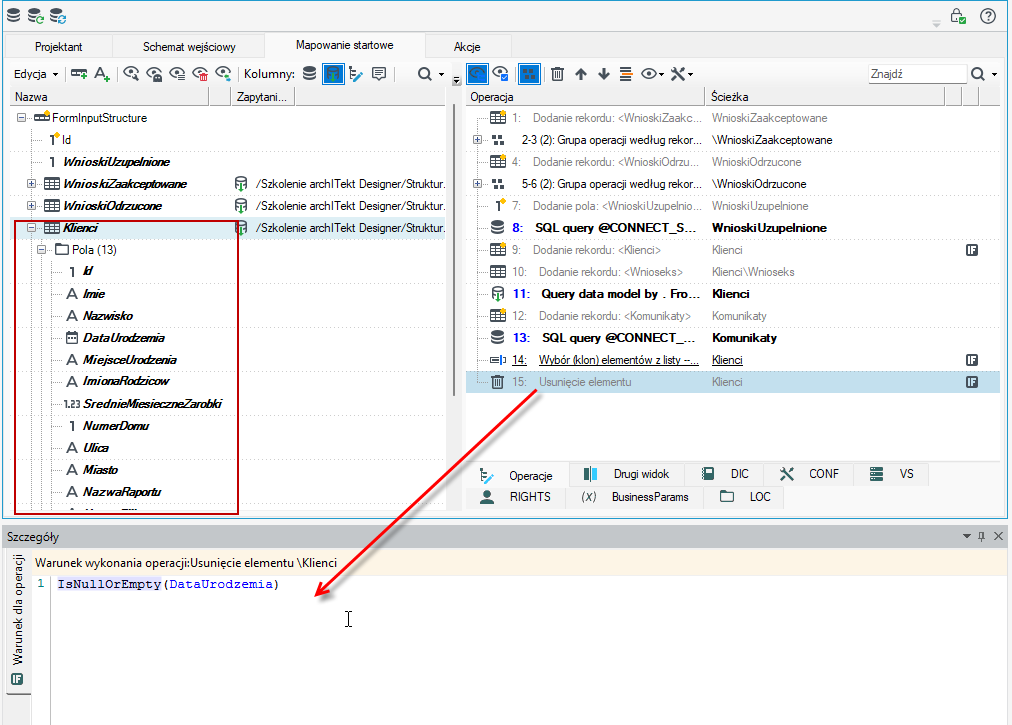Collapse the Klienci tree node
Screen dimensions: 1012x725
point(31,228)
